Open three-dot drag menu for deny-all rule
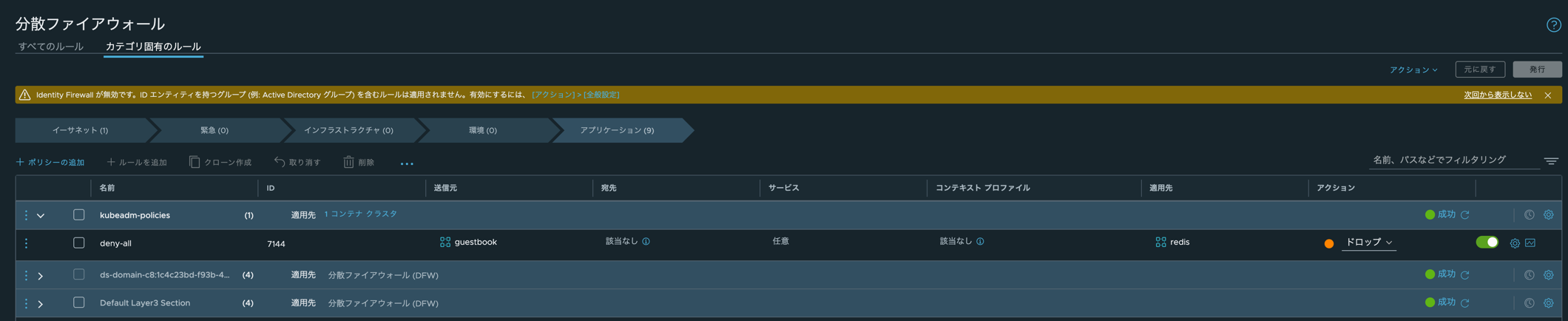This screenshot has width=1568, height=321. pos(27,243)
